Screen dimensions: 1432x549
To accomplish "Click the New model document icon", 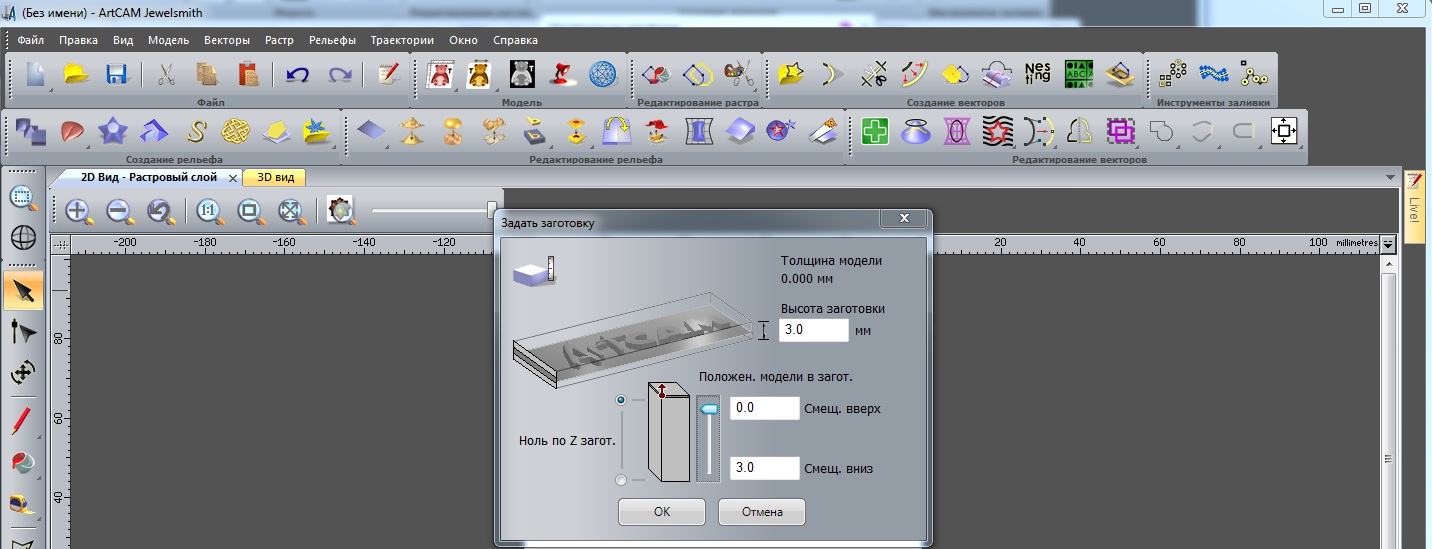I will (35, 74).
